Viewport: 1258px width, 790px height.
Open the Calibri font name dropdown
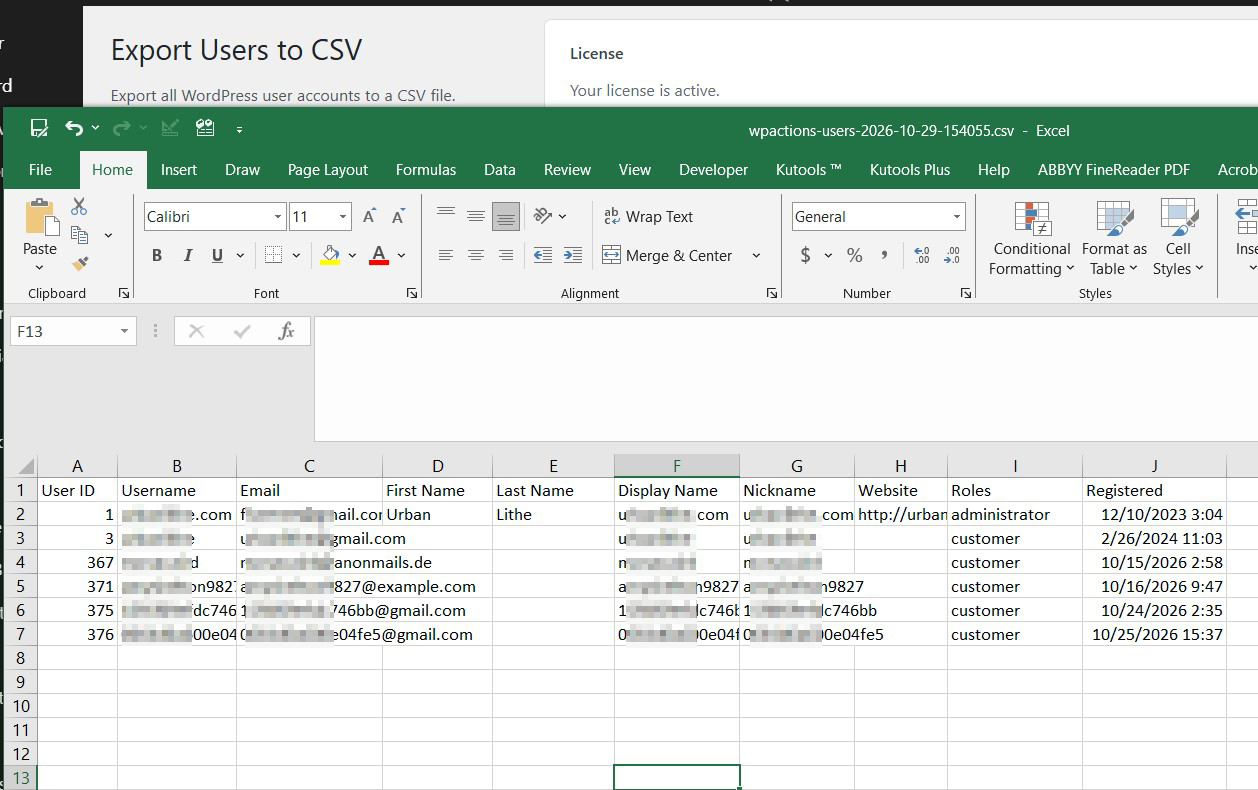(x=278, y=217)
